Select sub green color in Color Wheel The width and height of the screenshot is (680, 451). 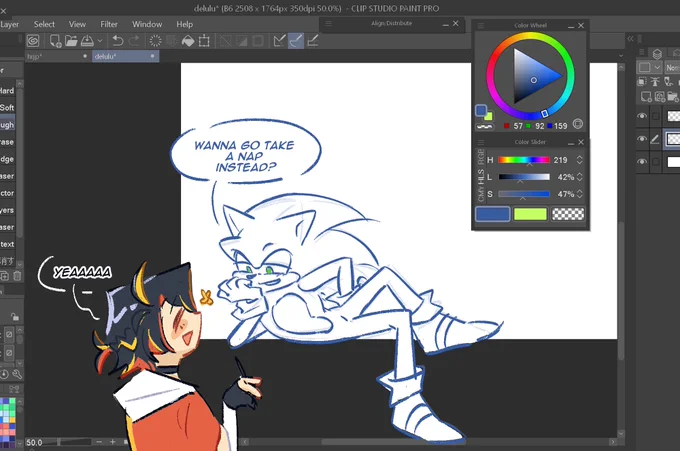pos(489,116)
